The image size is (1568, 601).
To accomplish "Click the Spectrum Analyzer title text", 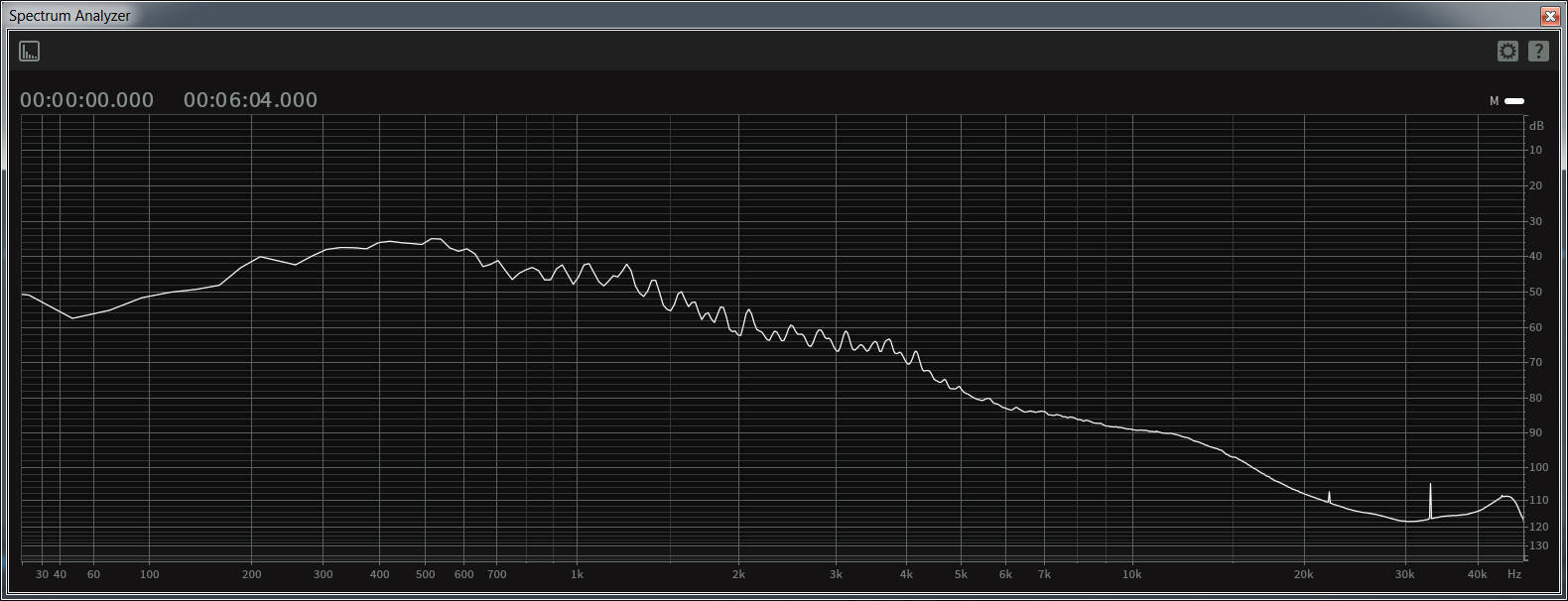I will point(69,16).
